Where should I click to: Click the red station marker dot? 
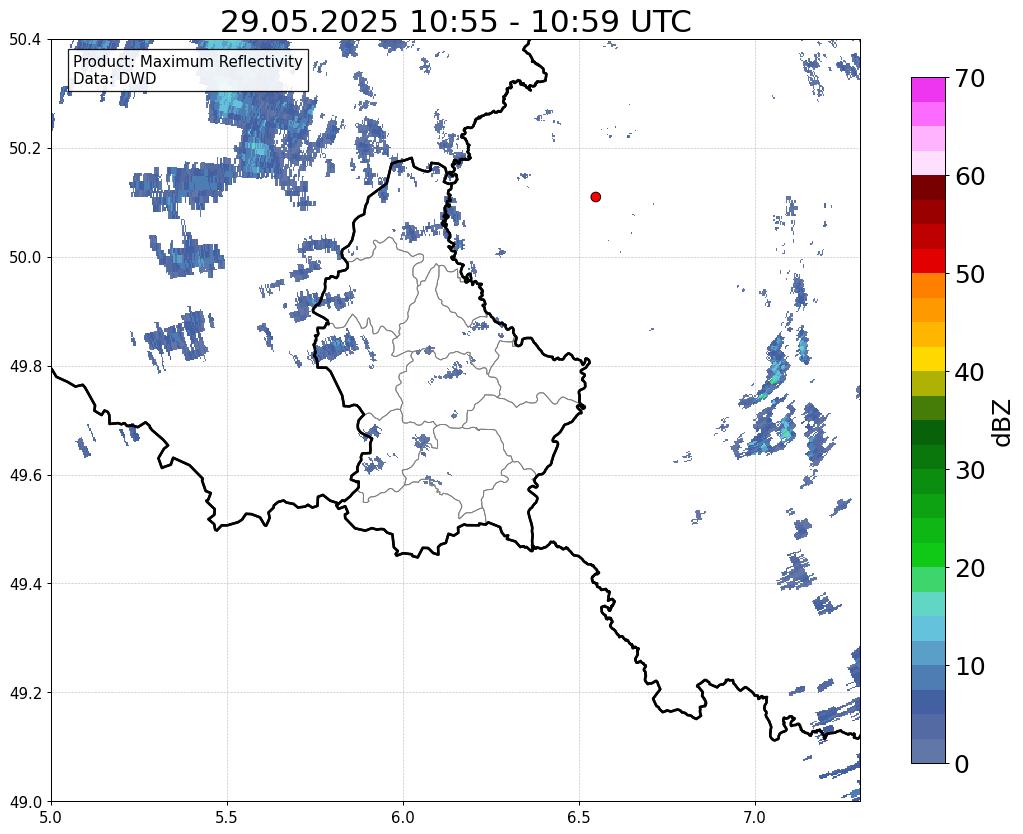(x=596, y=197)
